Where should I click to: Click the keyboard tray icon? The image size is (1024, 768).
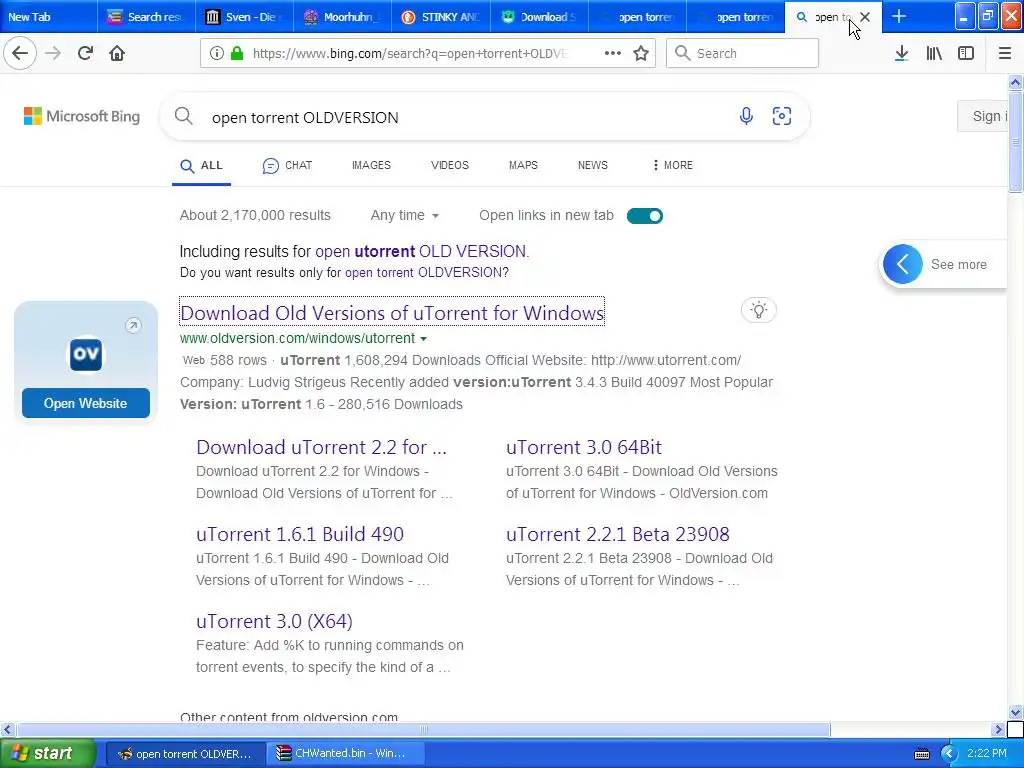(x=921, y=754)
